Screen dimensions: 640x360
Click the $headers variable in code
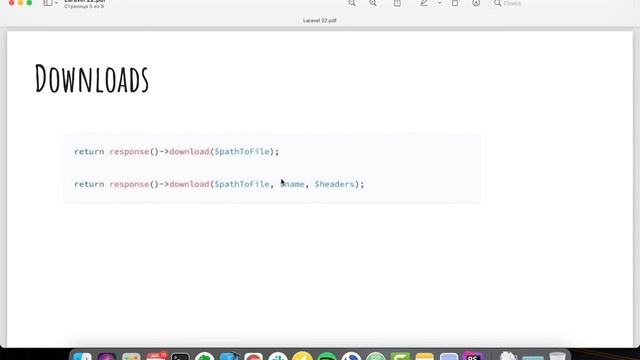tap(334, 184)
